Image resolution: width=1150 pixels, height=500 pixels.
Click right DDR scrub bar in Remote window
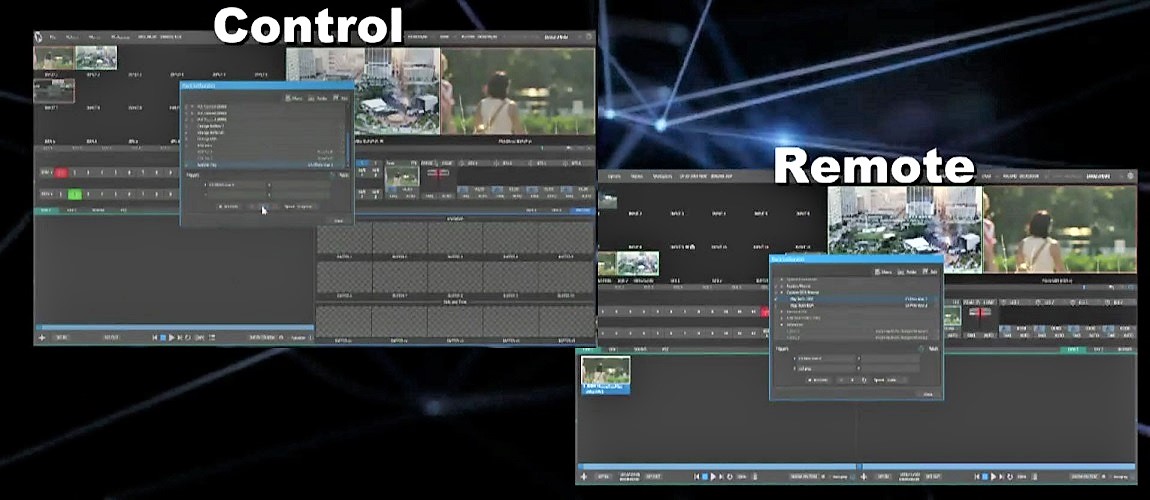tap(997, 466)
